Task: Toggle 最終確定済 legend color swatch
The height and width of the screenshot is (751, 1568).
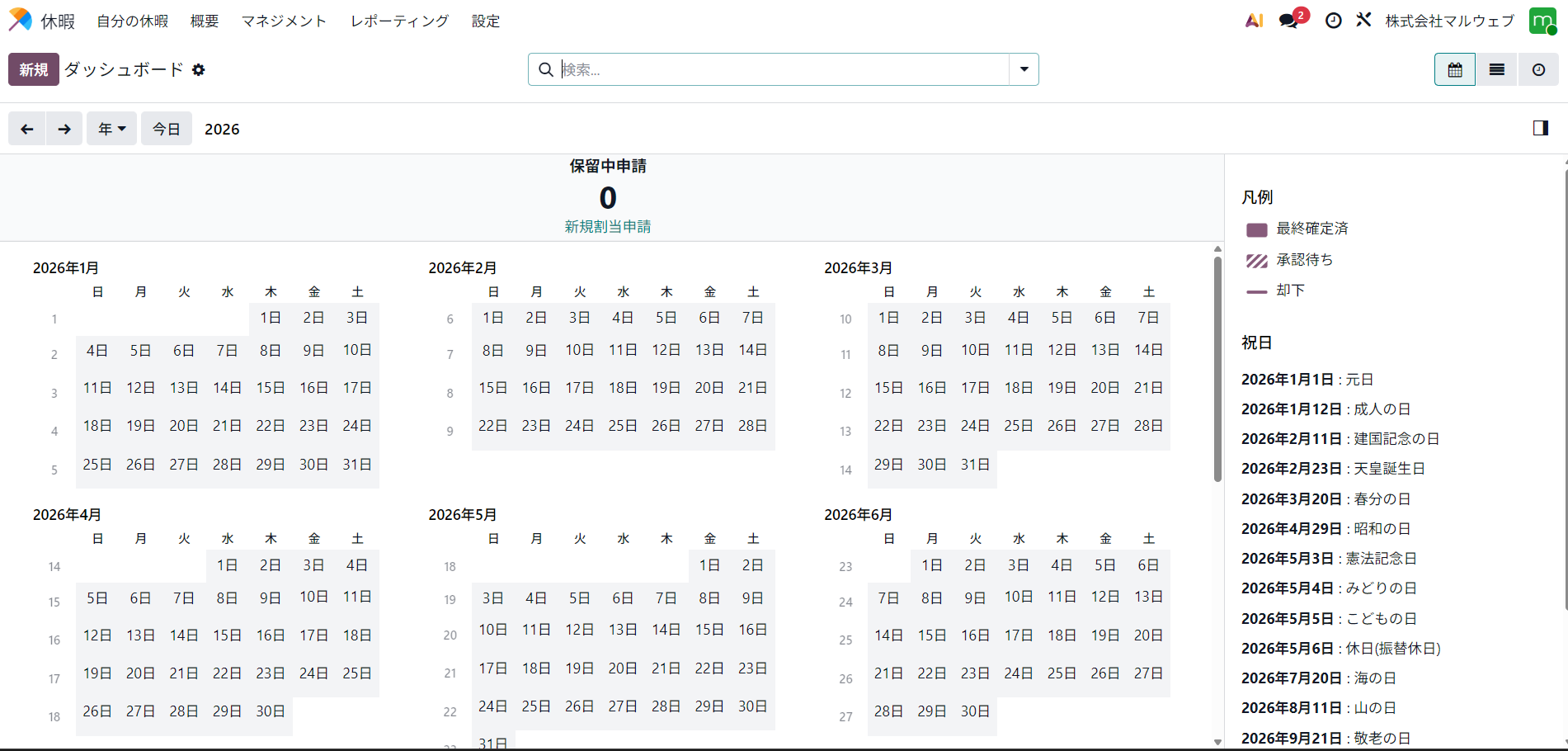Action: point(1256,229)
